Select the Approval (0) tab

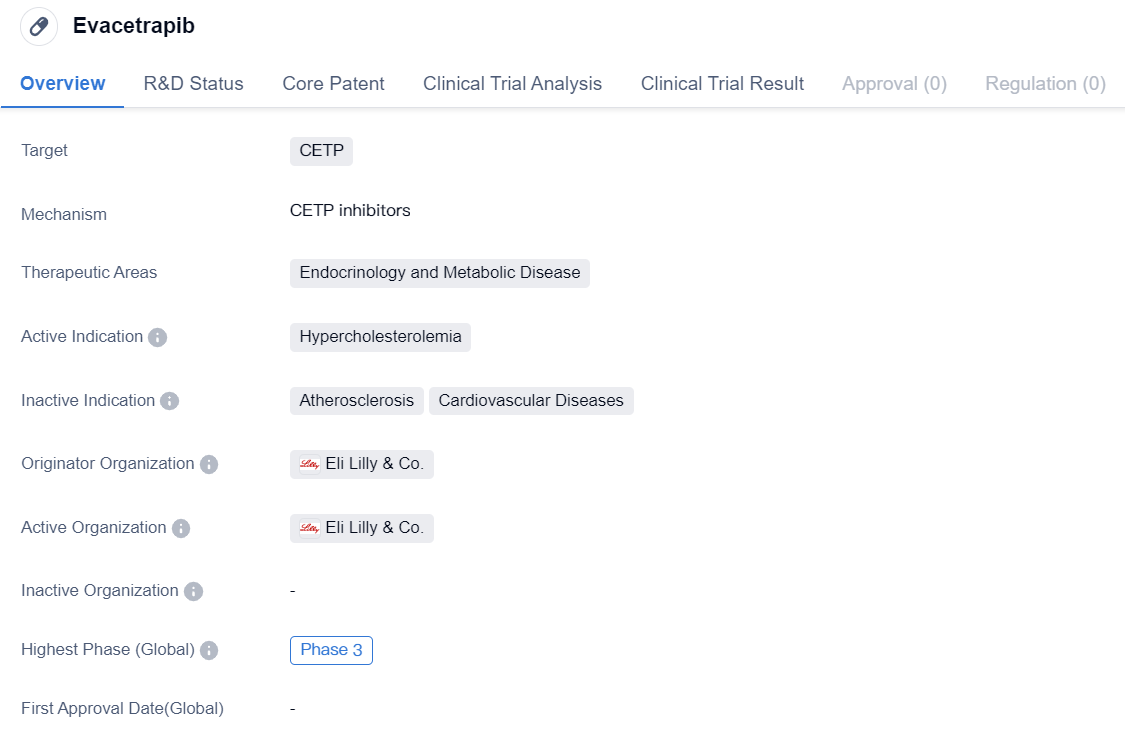(x=894, y=84)
